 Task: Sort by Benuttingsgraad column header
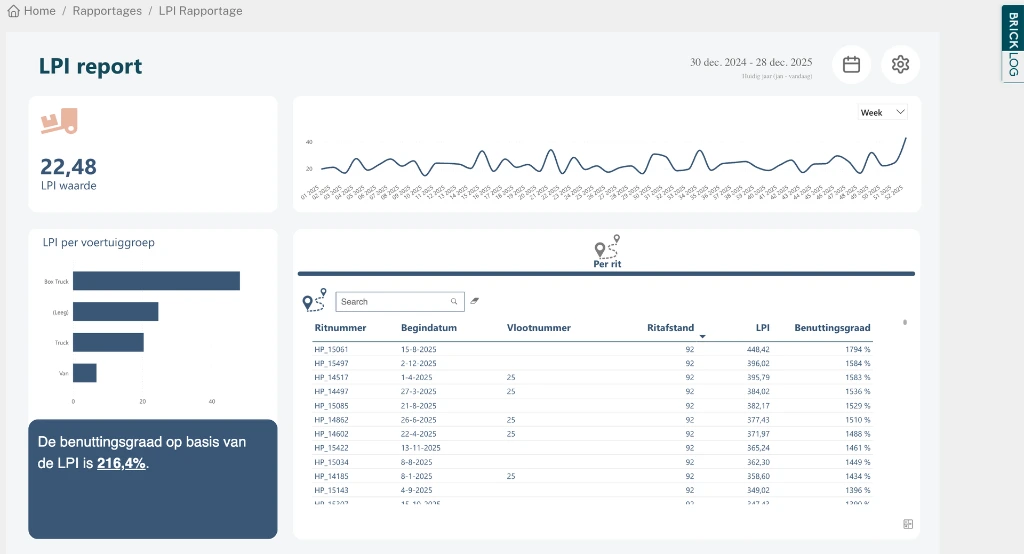[832, 327]
